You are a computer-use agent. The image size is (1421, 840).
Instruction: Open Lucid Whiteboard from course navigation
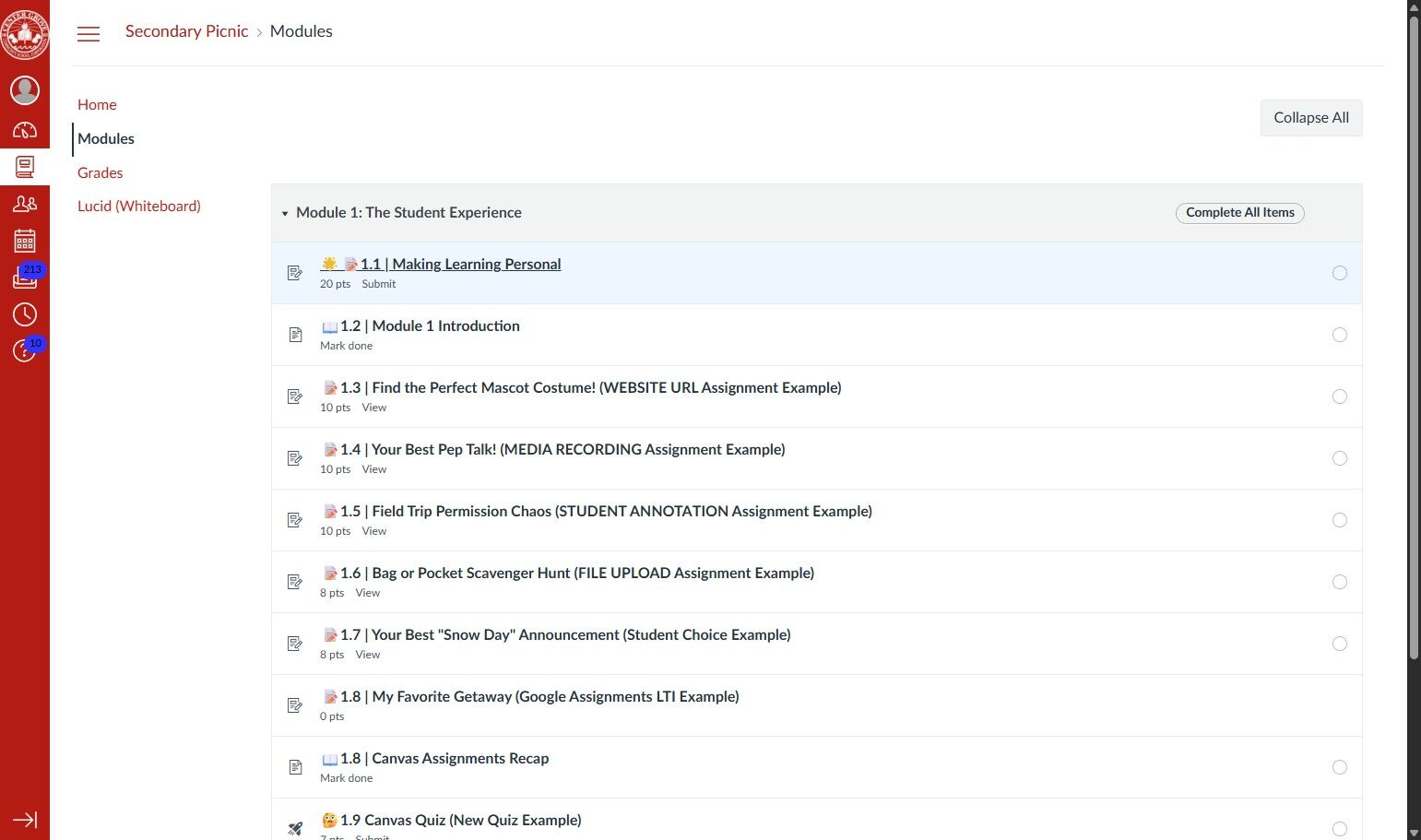tap(139, 206)
